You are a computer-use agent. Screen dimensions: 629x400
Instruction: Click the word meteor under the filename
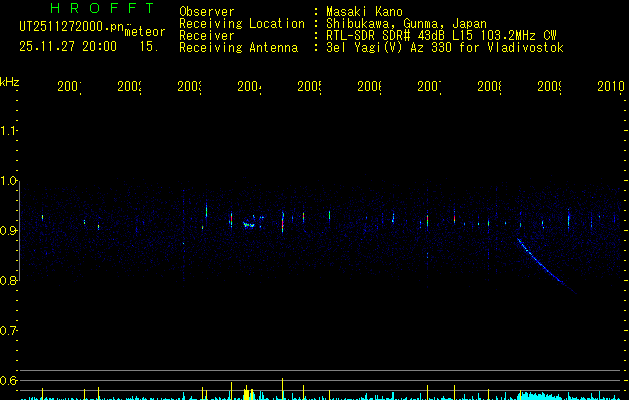(145, 32)
